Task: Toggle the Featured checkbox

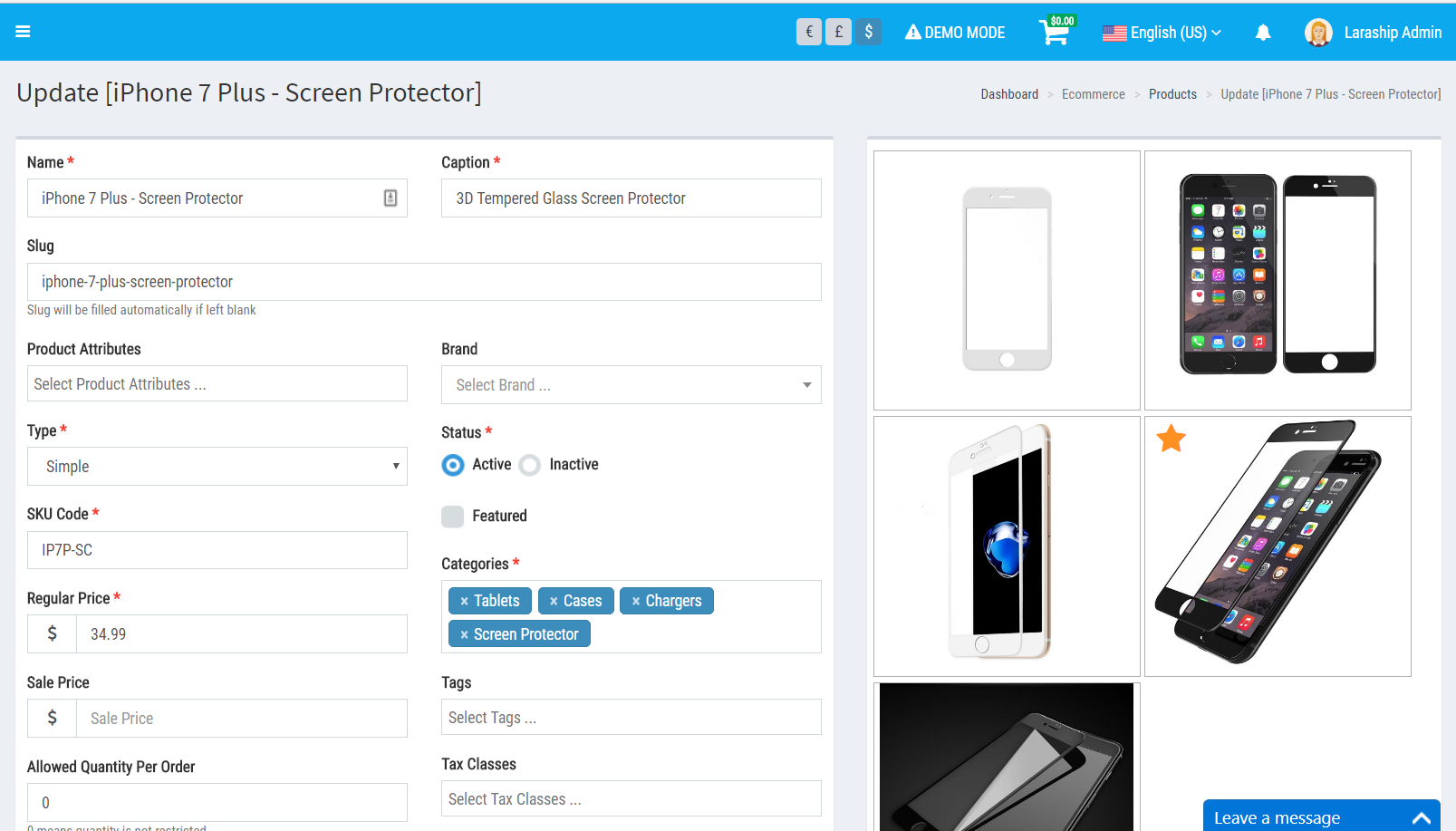Action: (453, 517)
